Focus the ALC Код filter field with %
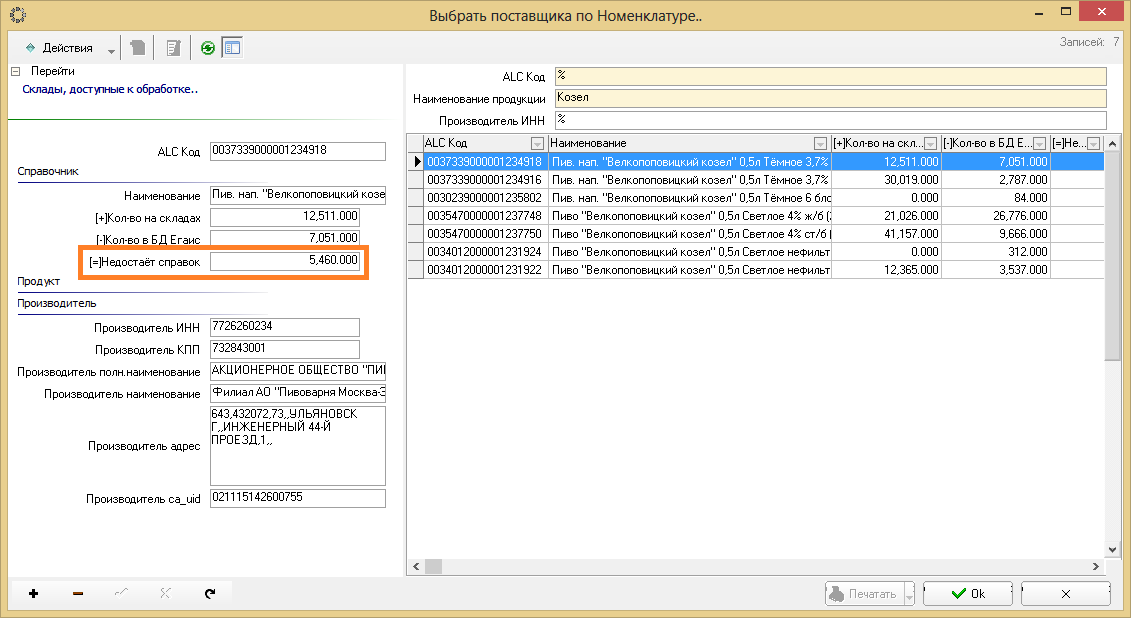The width and height of the screenshot is (1131, 618). [x=830, y=76]
